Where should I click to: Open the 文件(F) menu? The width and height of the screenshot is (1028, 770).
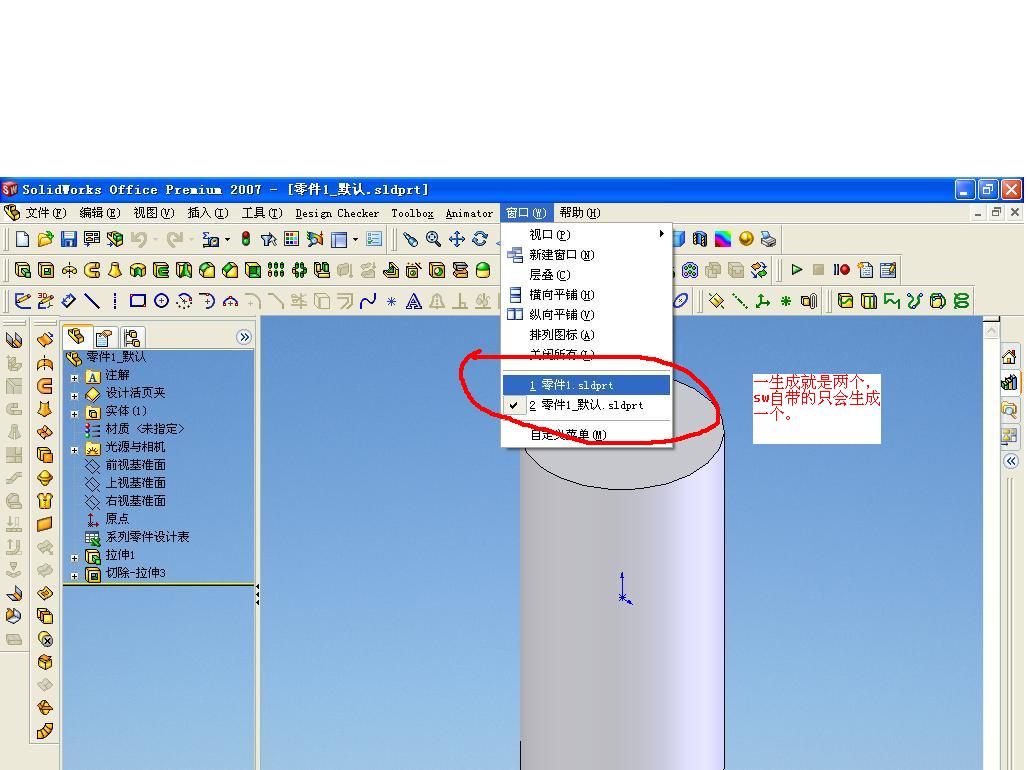tap(46, 213)
